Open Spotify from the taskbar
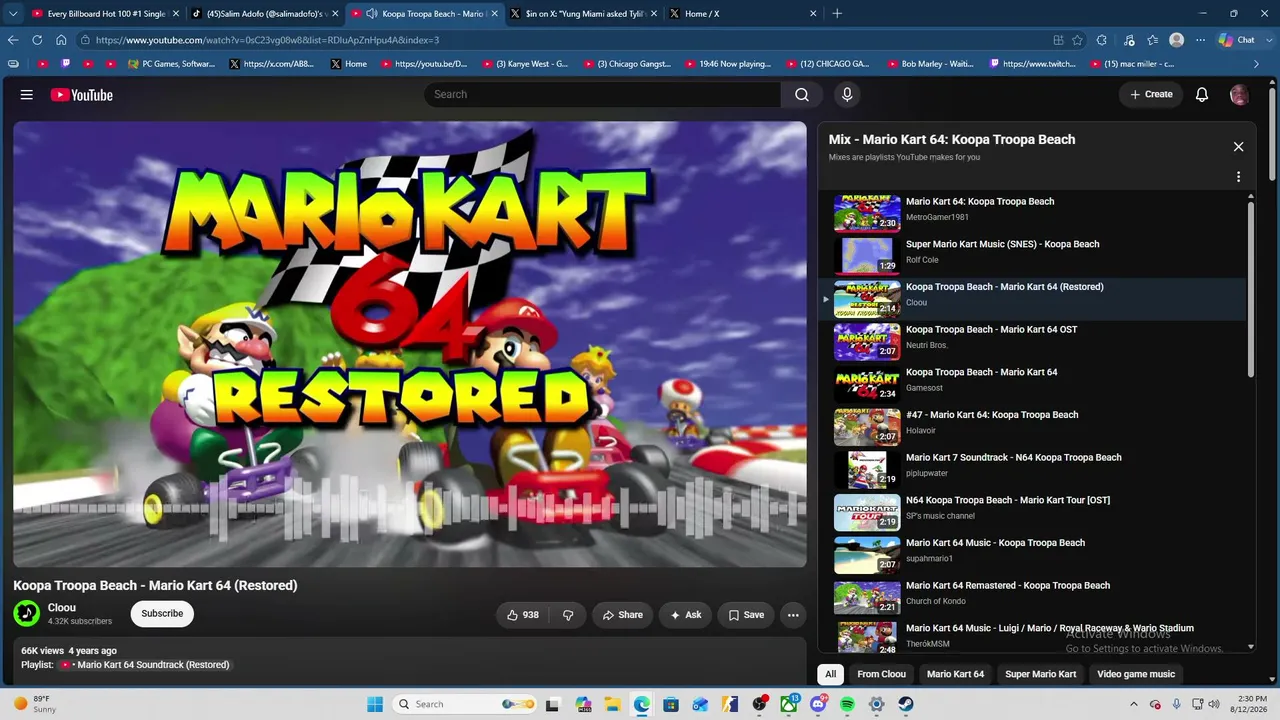The height and width of the screenshot is (720, 1280). (x=847, y=704)
